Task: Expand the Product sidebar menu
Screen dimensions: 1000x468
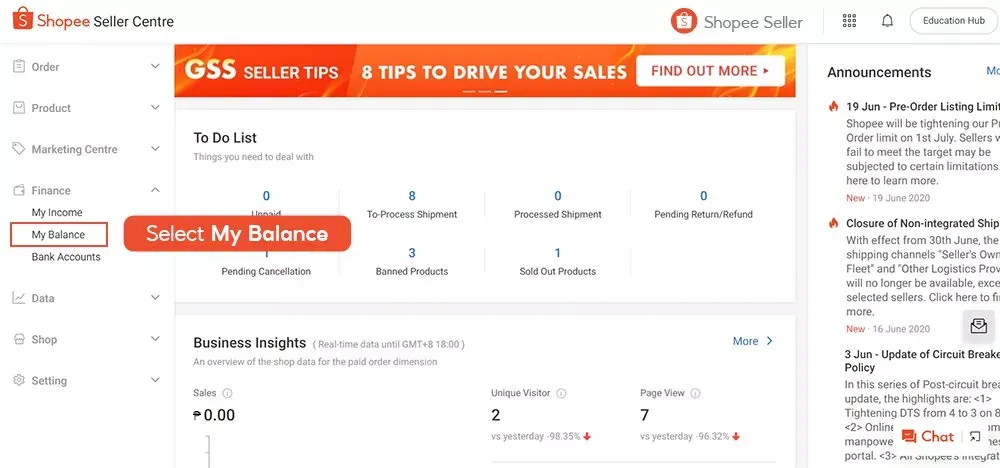Action: 87,108
